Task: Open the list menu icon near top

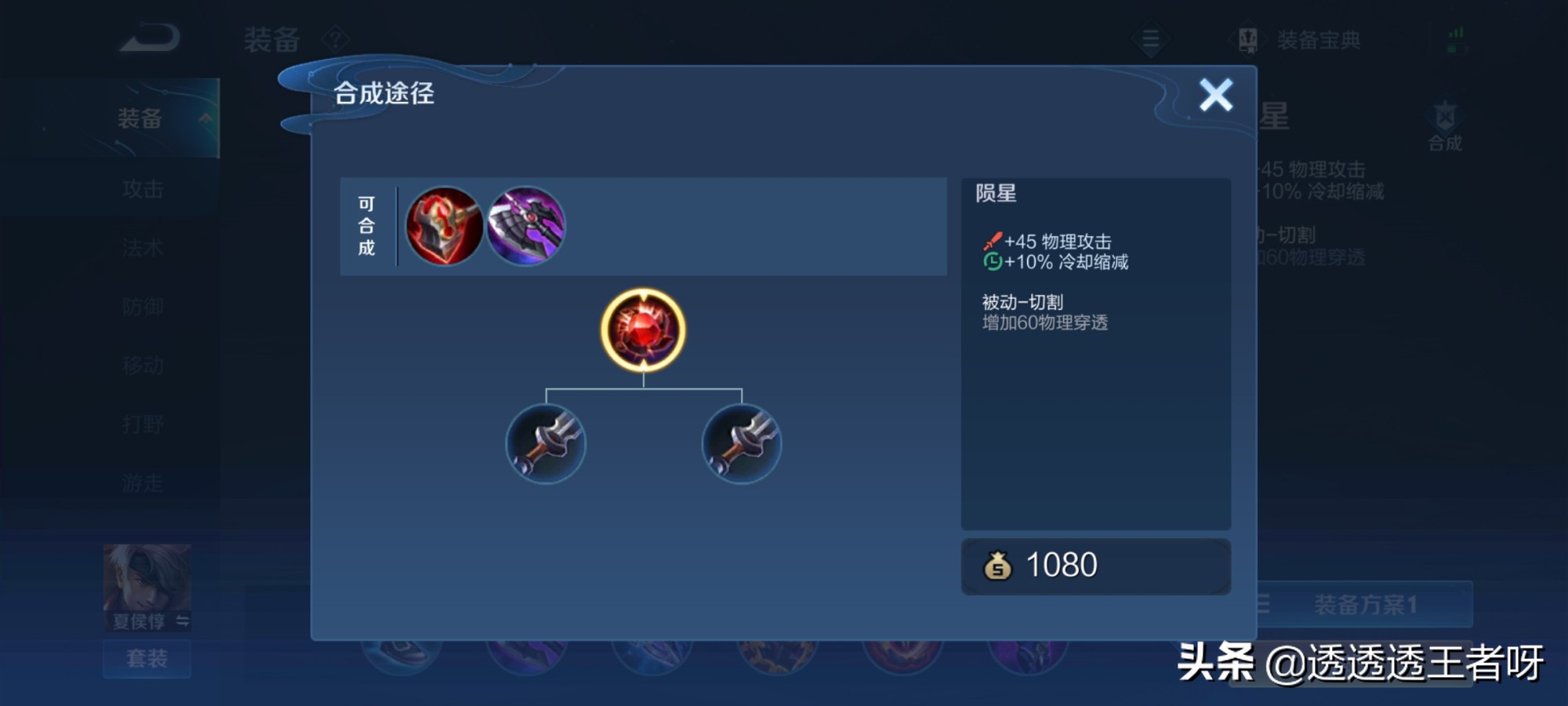Action: click(x=1151, y=39)
